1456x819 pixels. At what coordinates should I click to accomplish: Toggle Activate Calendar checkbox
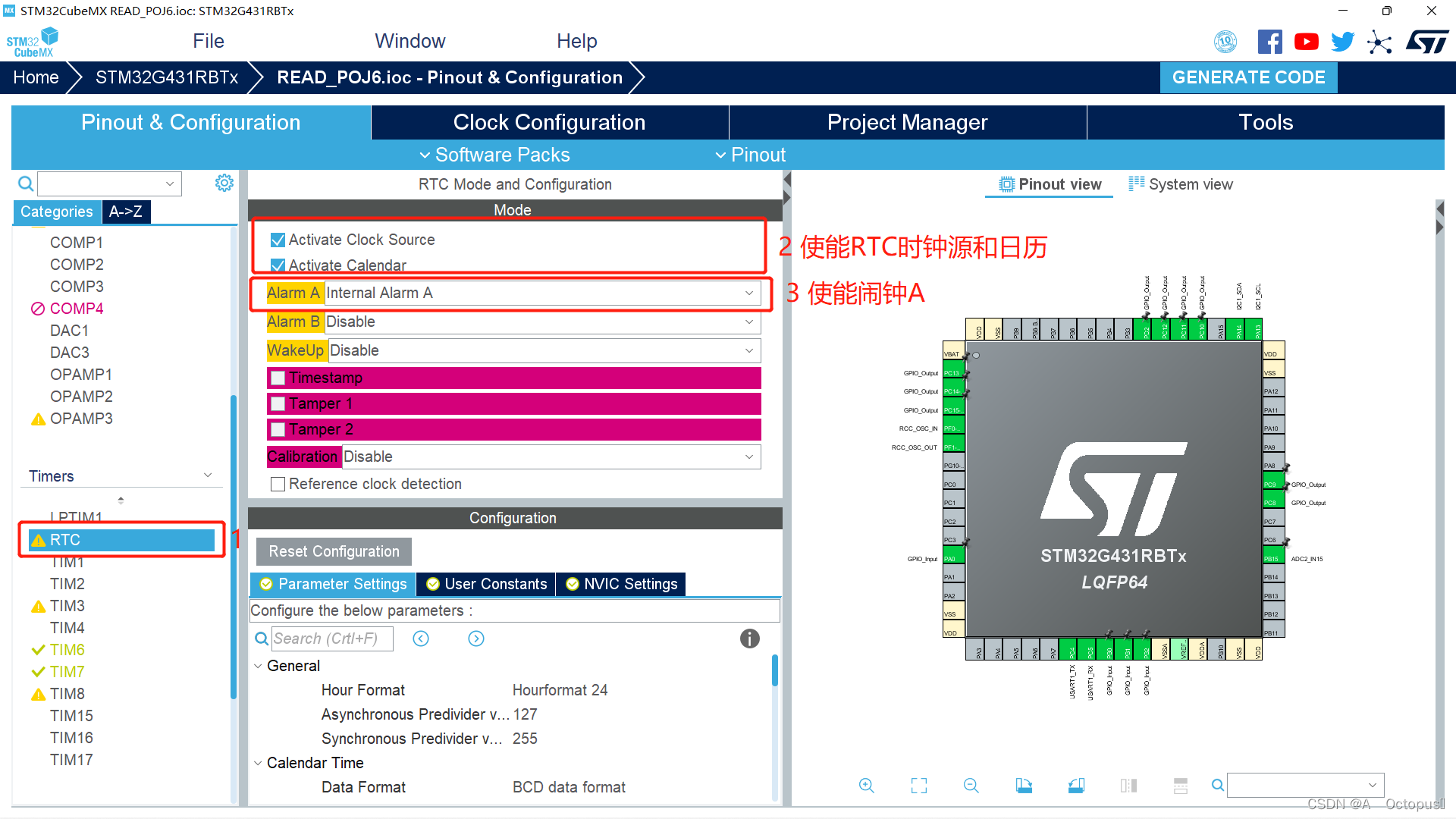(278, 265)
